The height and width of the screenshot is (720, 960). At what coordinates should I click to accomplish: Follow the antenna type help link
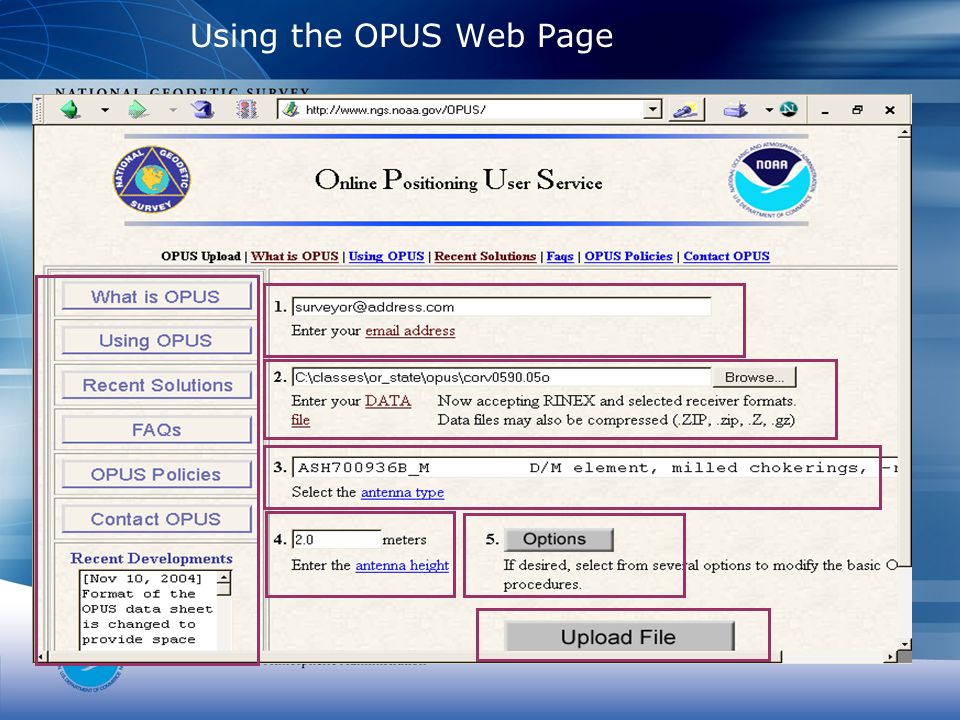click(x=402, y=492)
